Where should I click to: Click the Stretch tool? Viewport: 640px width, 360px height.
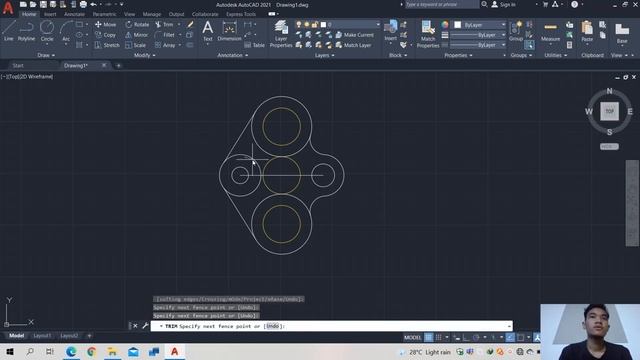(107, 45)
